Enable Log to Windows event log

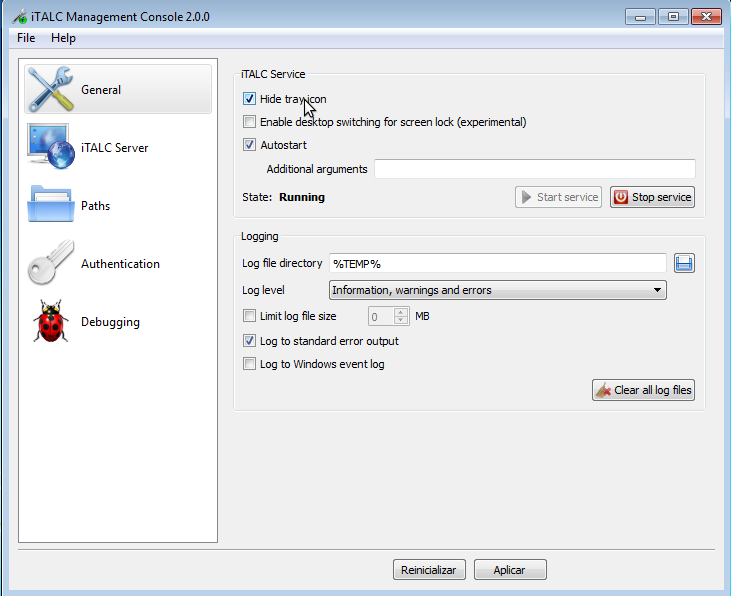[249, 364]
